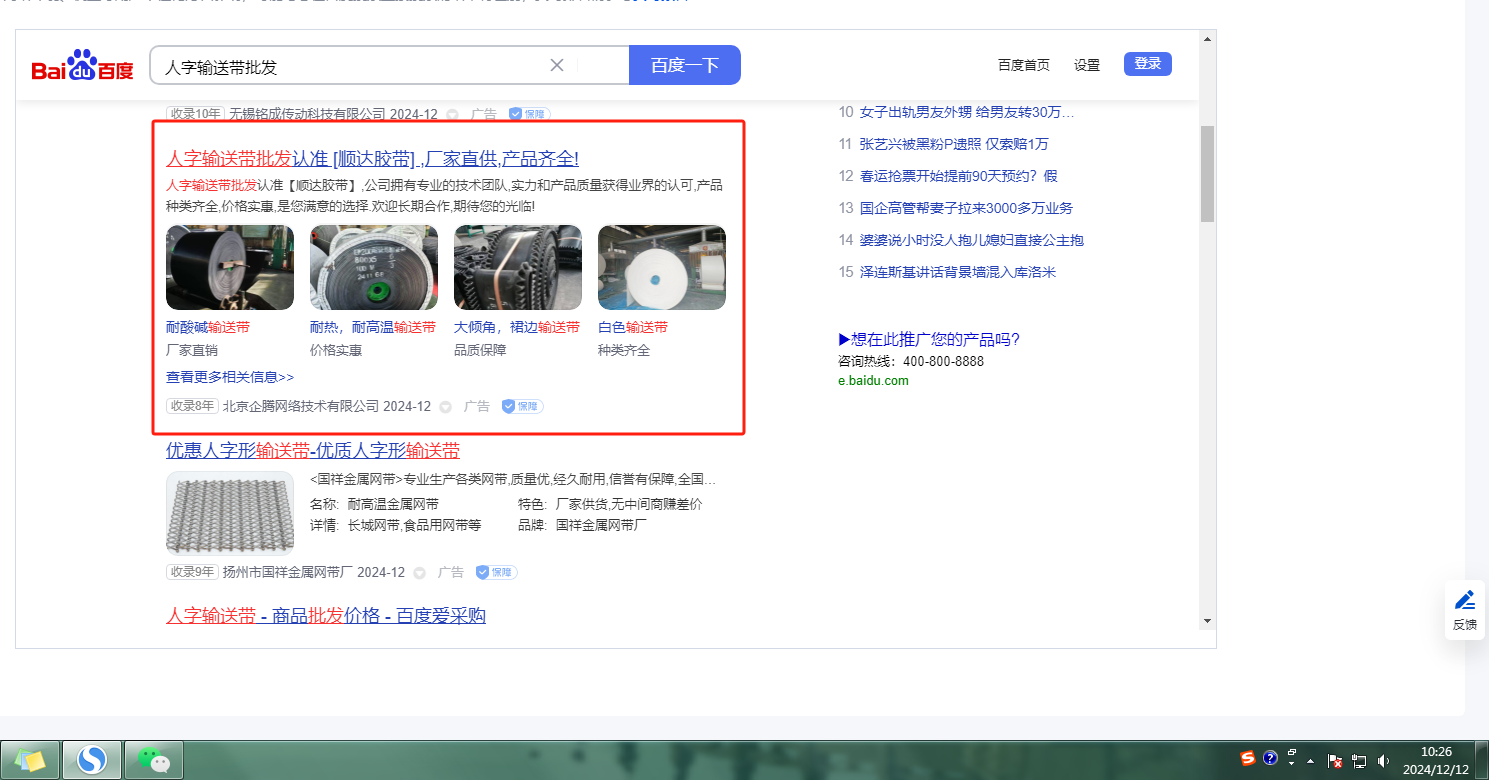The height and width of the screenshot is (780, 1489).
Task: Click the 白色输送带 product thumbnail
Action: click(661, 268)
